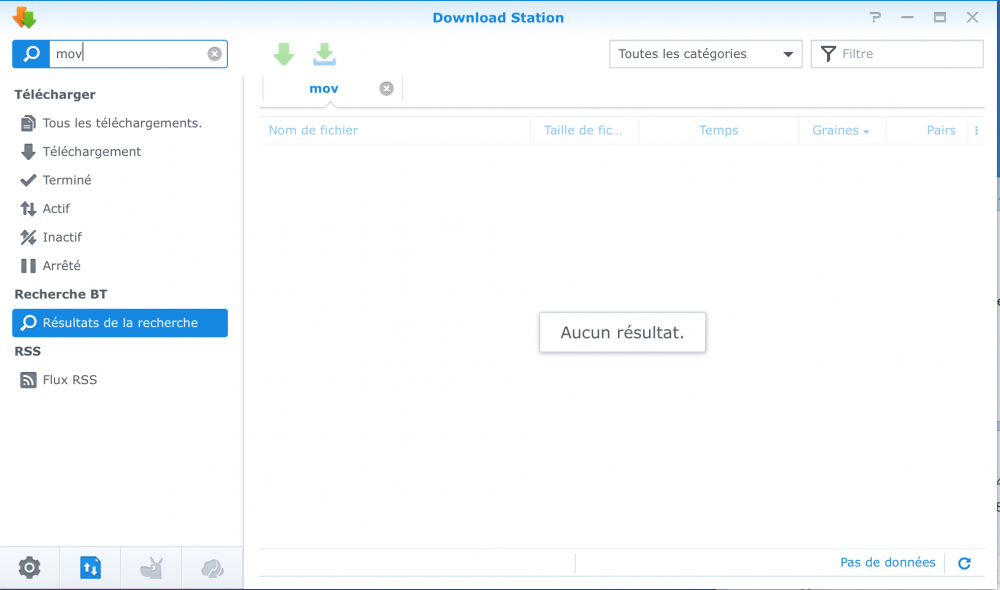
Task: Click the Télécharger section header
Action: pos(55,94)
